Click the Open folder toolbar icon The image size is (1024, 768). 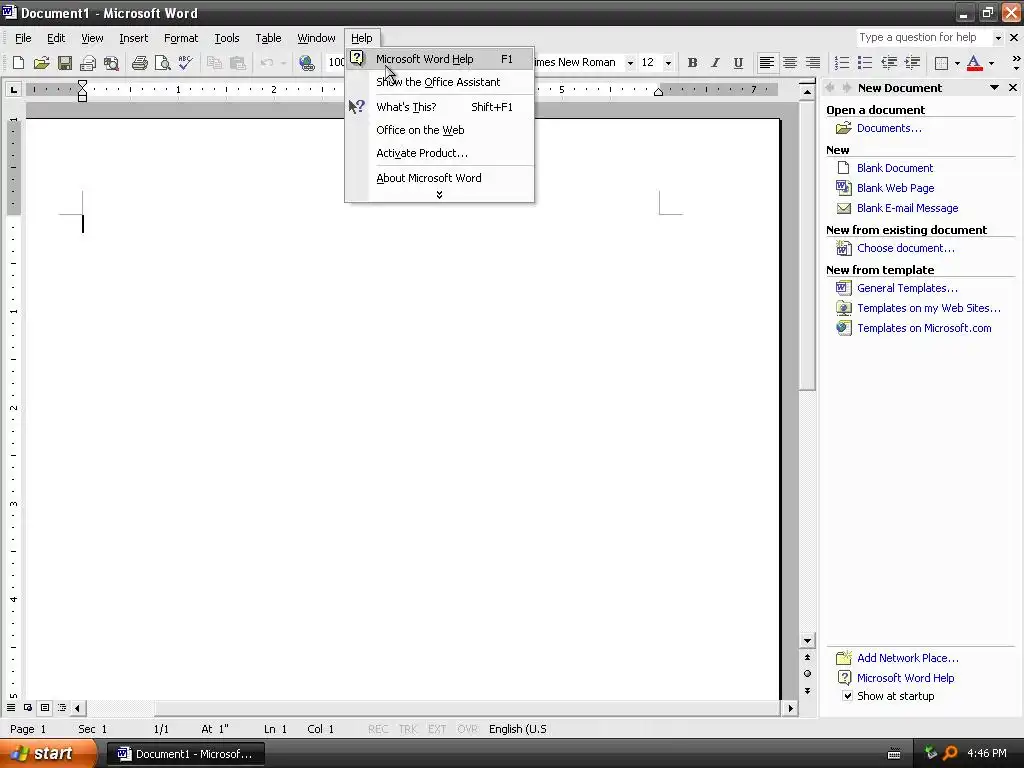[x=41, y=63]
